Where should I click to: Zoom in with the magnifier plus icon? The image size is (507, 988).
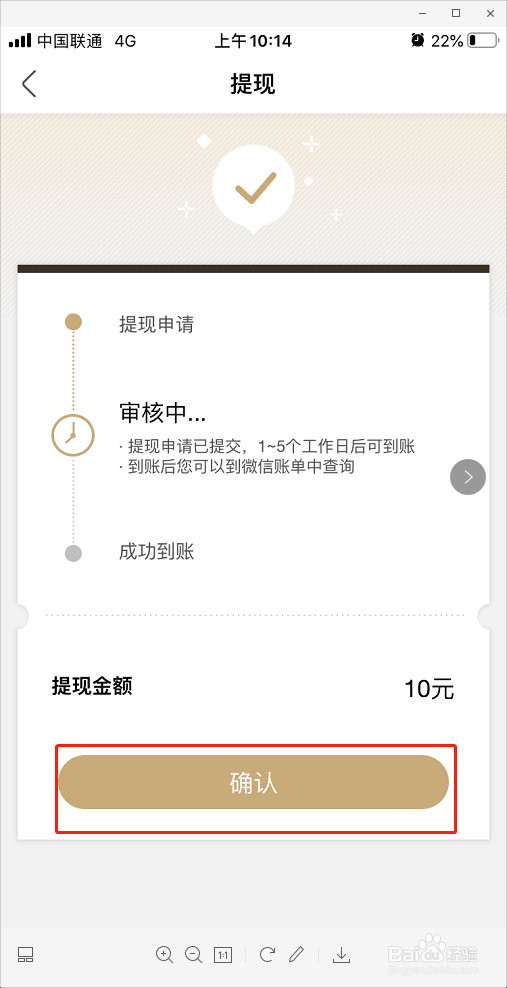point(164,955)
